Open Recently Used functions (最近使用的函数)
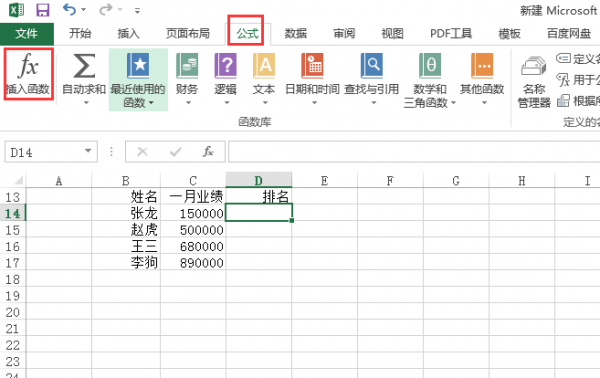The width and height of the screenshot is (600, 378). coord(138,80)
